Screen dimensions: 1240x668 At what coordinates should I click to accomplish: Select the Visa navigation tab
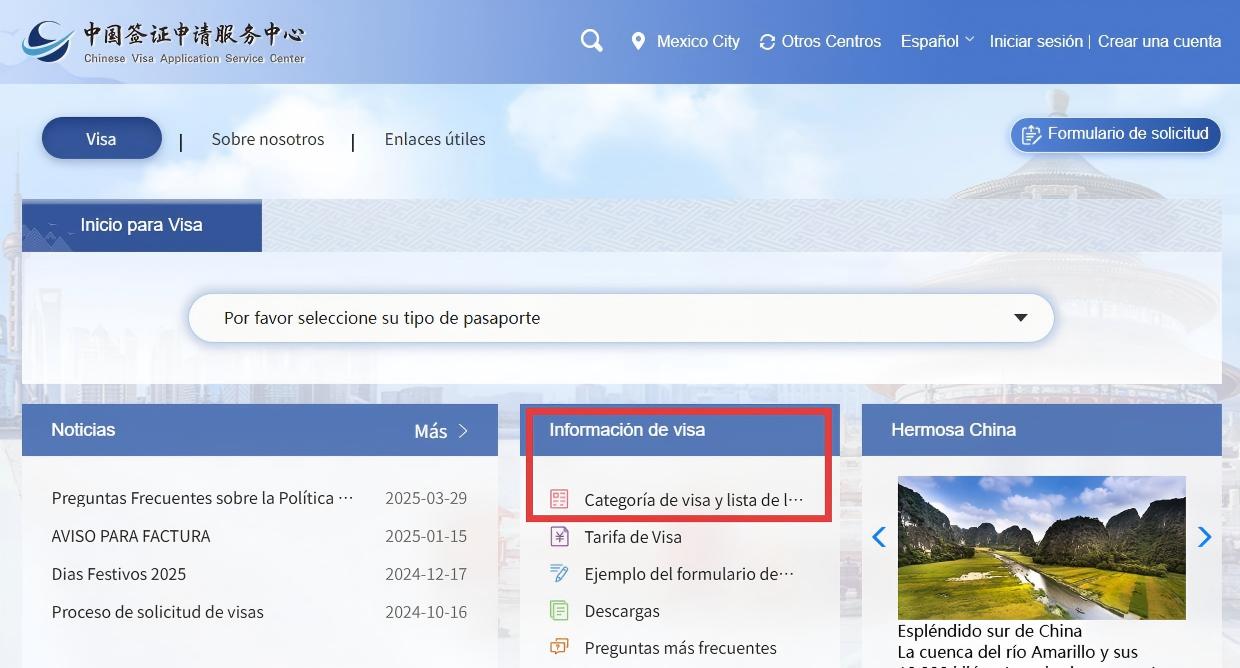(x=101, y=139)
